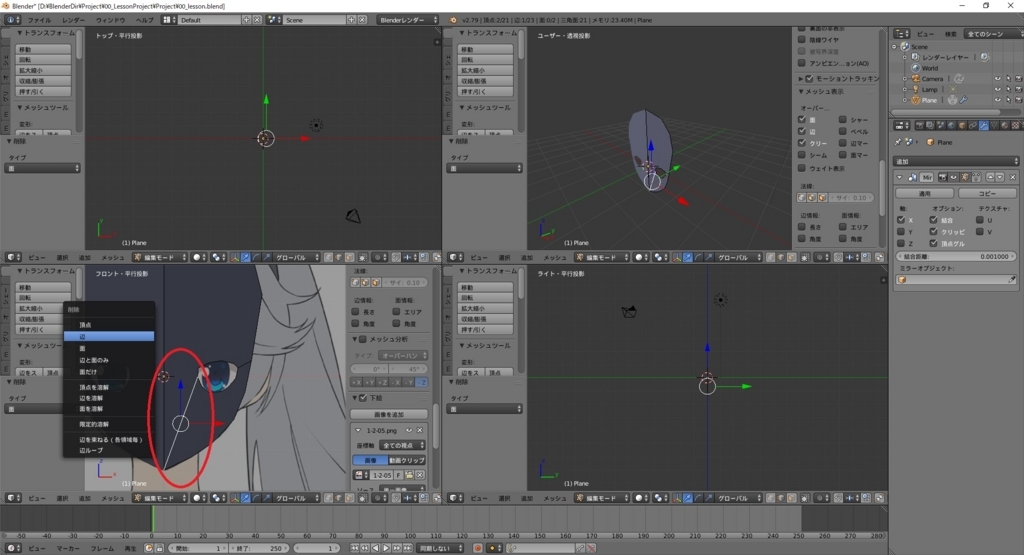Viewport: 1024px width, 555px height.
Task: Click the コピー copy button
Action: [x=987, y=194]
